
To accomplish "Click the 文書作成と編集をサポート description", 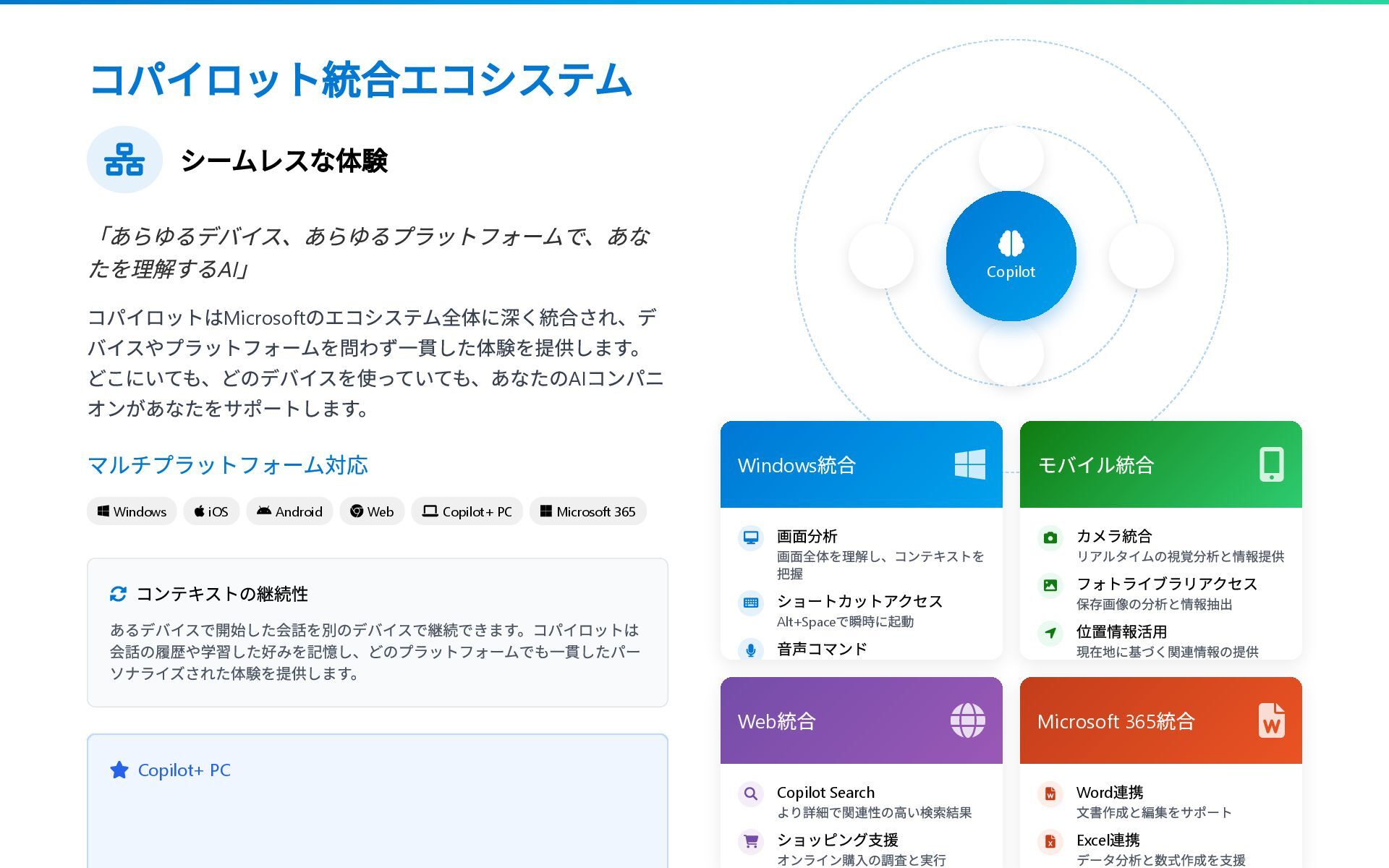I will coord(1154,812).
